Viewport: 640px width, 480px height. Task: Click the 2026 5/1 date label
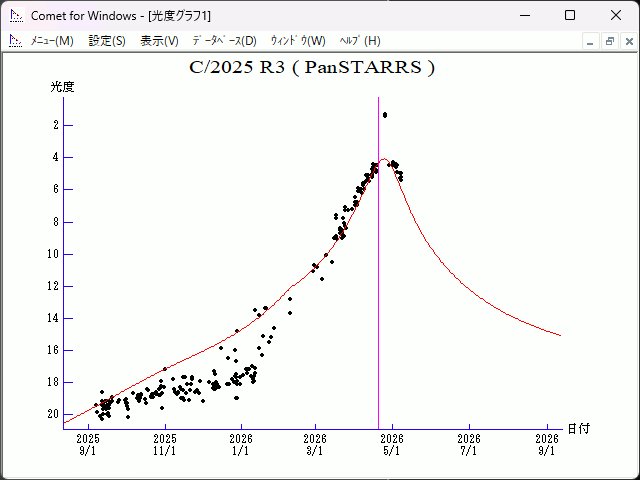pyautogui.click(x=392, y=445)
